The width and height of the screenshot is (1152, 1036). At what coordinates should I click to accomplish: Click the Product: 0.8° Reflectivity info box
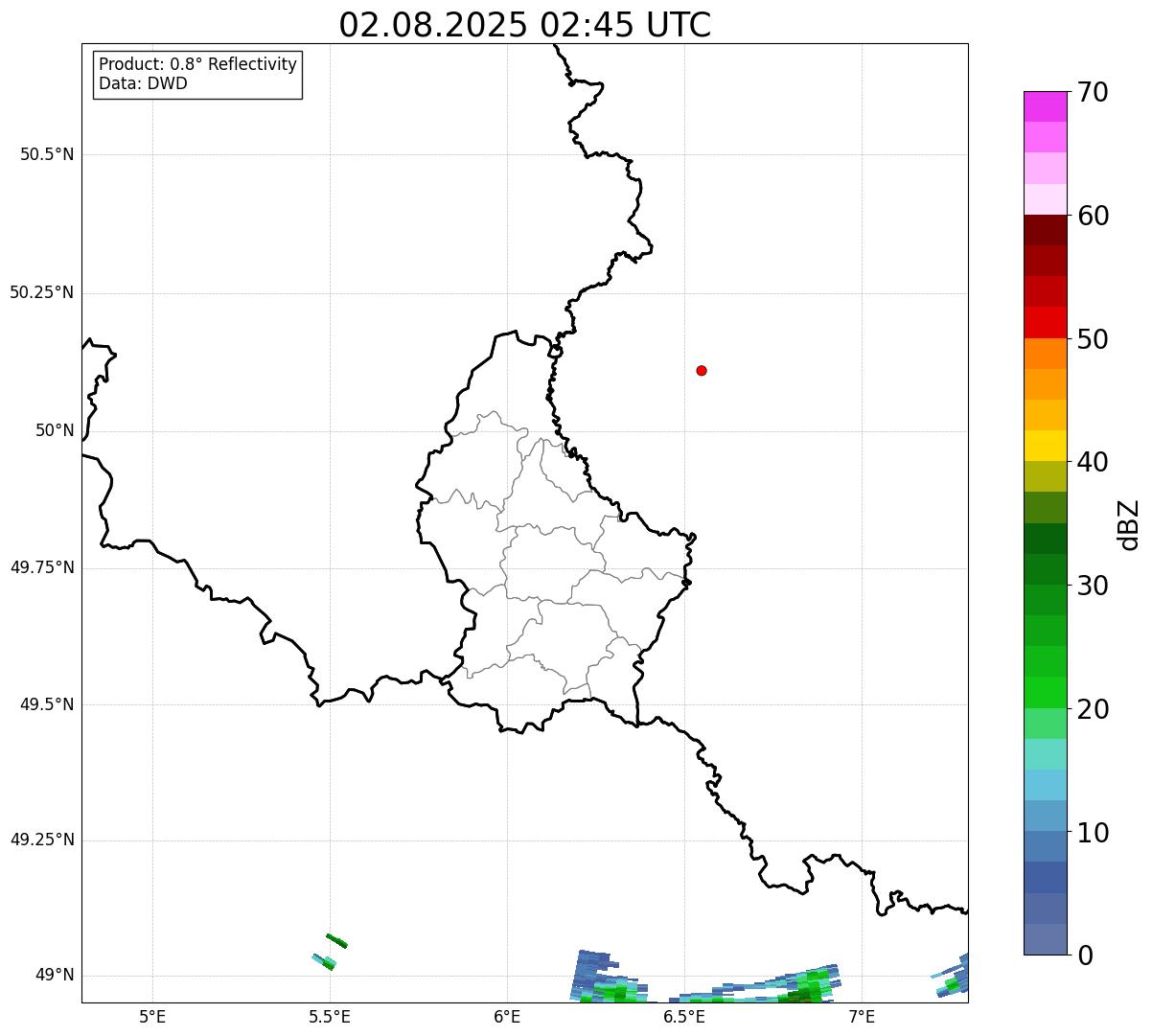(197, 74)
